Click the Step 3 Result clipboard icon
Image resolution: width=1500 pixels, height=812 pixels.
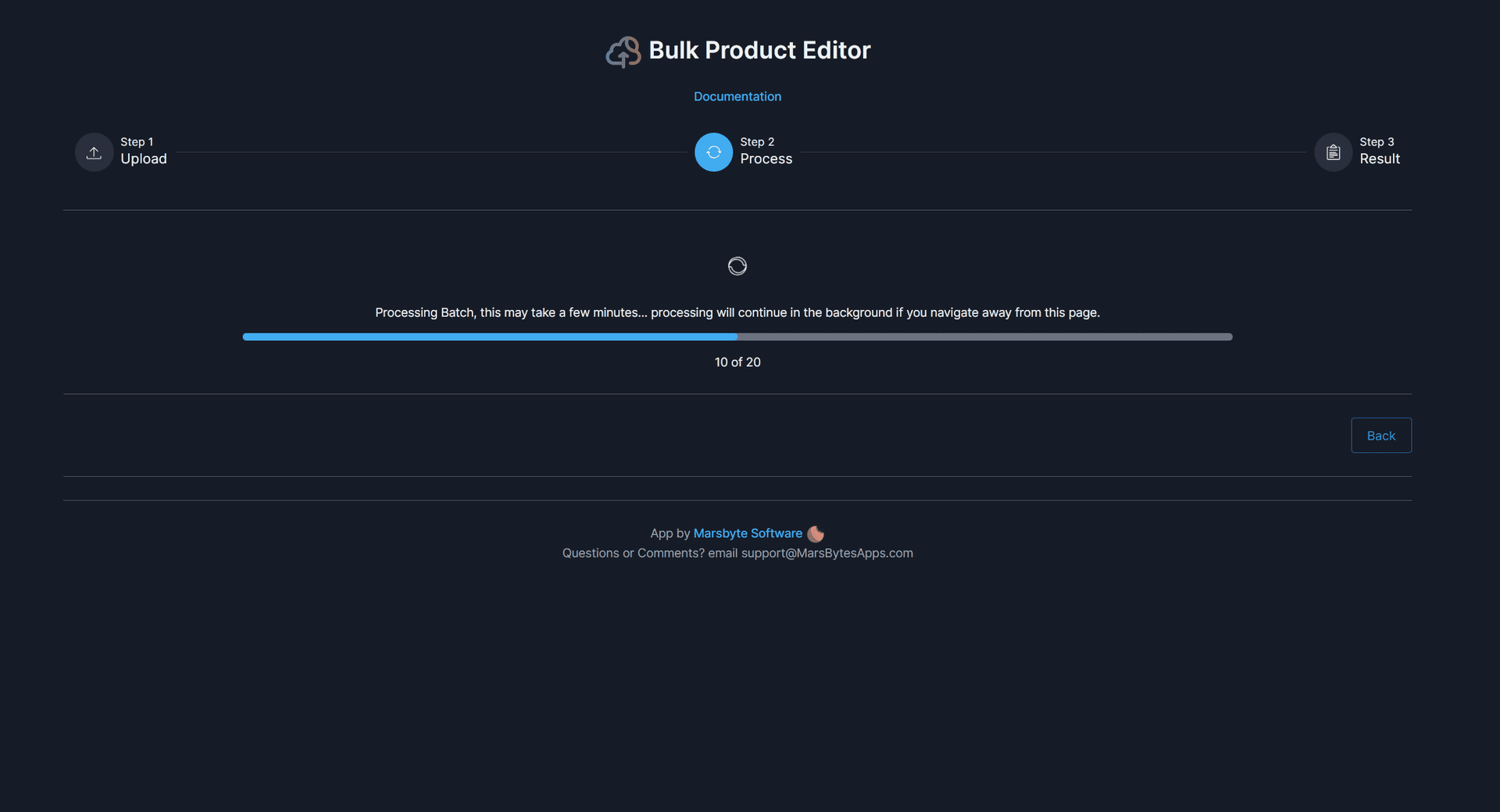pyautogui.click(x=1333, y=152)
